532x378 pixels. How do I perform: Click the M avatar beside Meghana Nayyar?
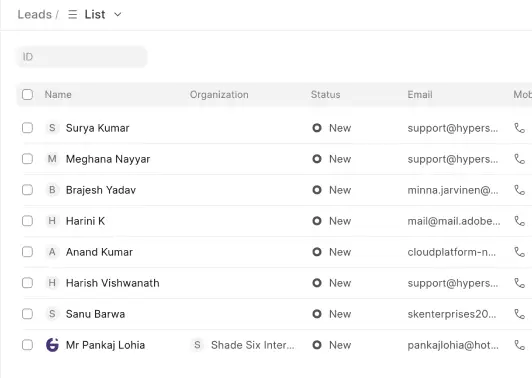point(52,159)
